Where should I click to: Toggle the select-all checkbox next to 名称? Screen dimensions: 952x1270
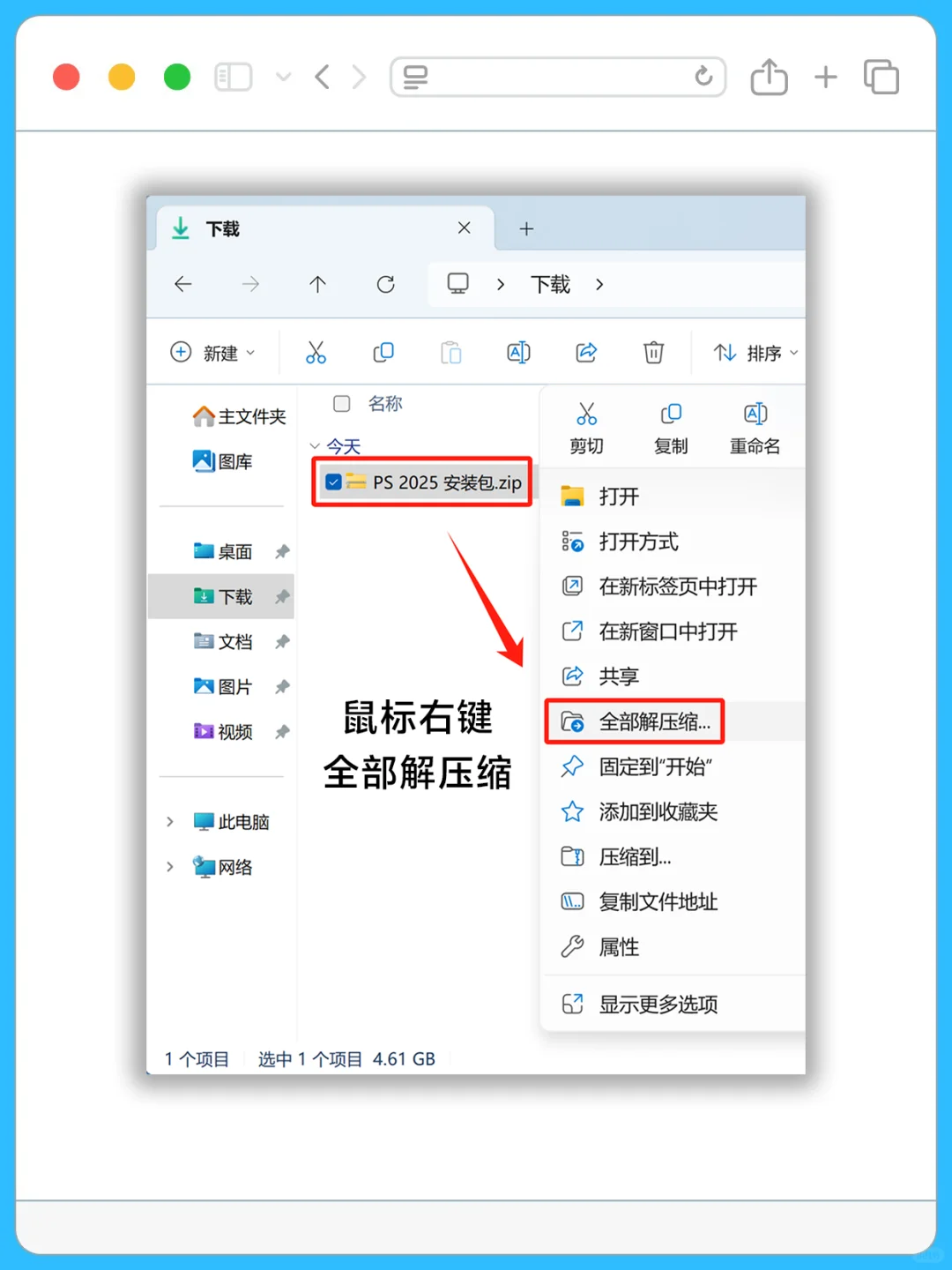point(341,404)
